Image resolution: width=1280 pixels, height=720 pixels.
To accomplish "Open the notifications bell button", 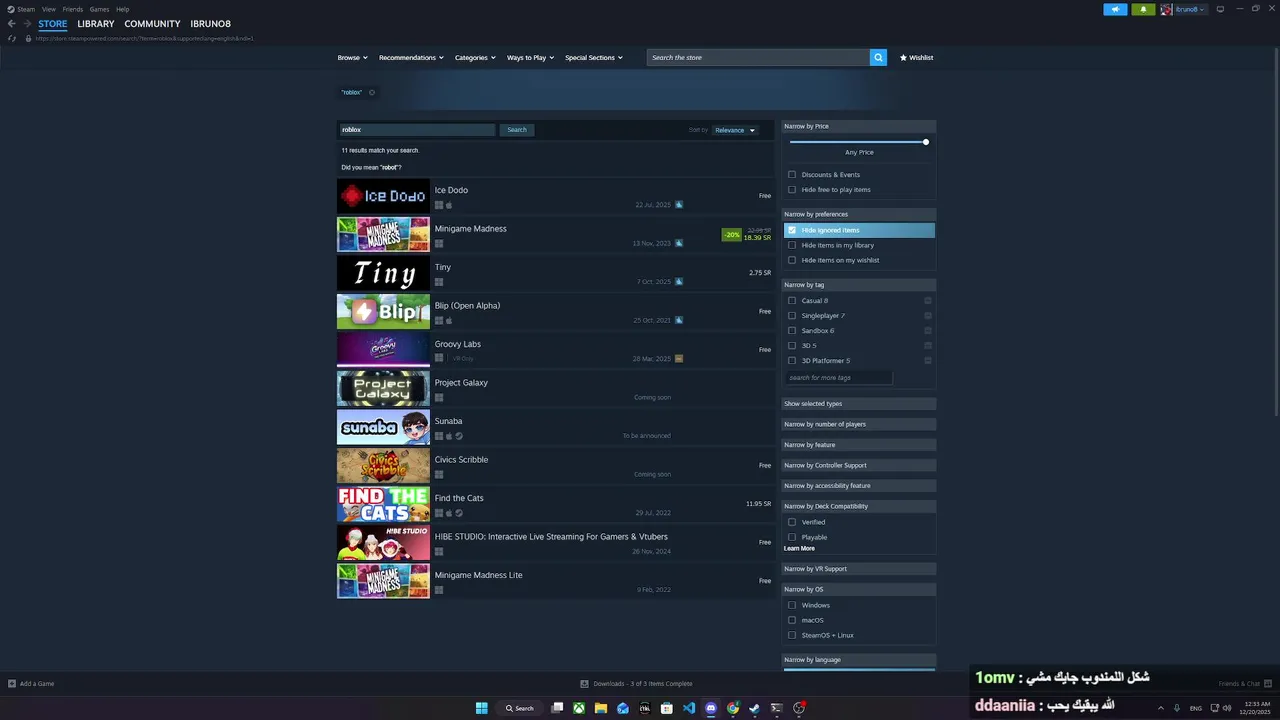I will 1143,9.
